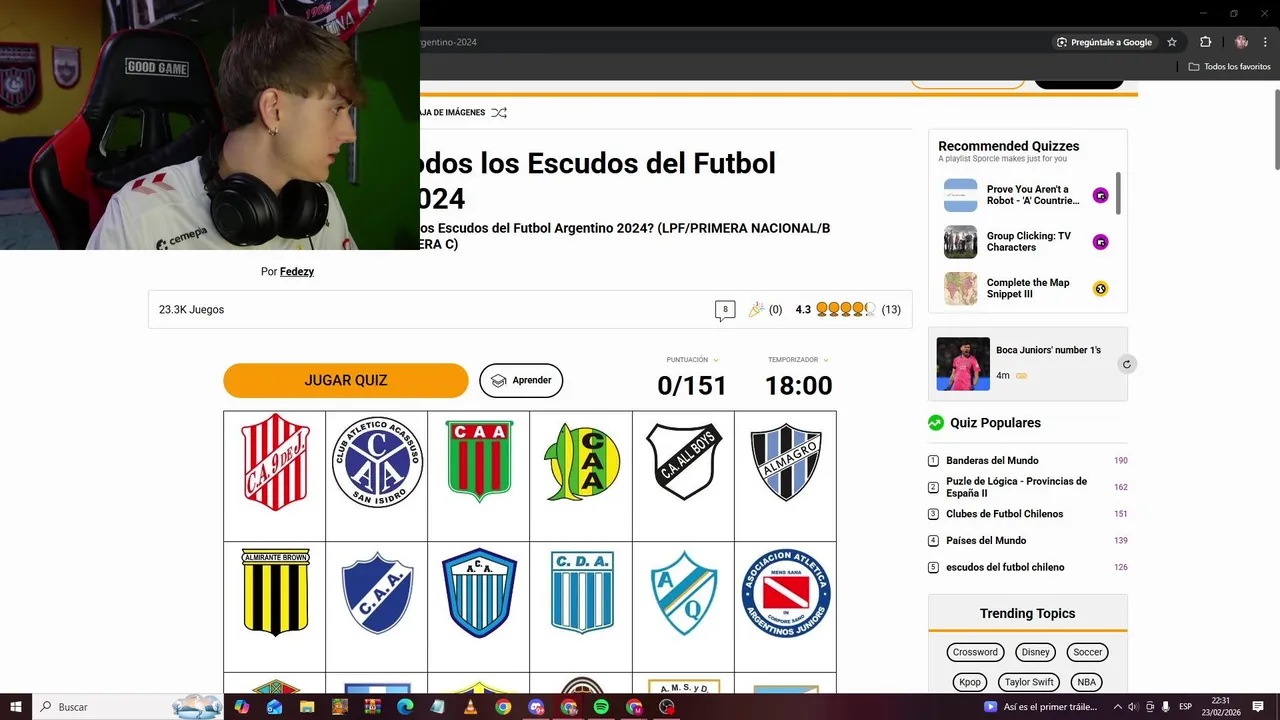The height and width of the screenshot is (720, 1280).
Task: Click the page vertical scrollbar
Action: 1276,130
